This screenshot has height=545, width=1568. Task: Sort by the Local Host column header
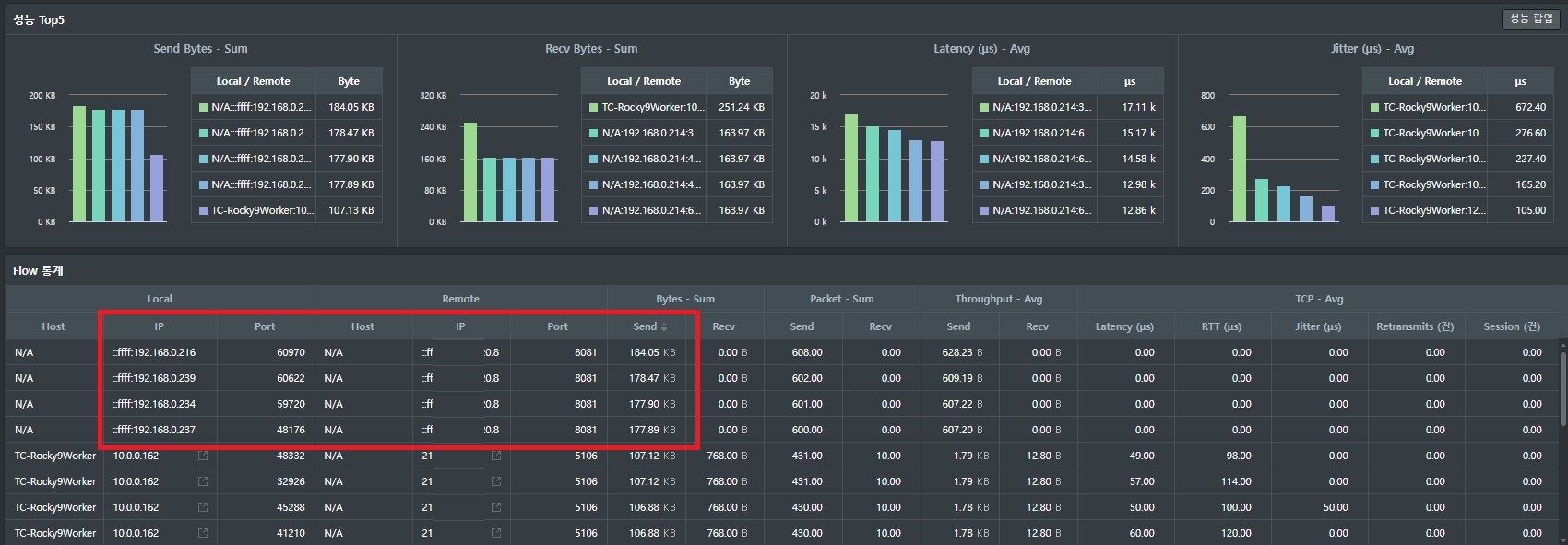click(x=53, y=326)
